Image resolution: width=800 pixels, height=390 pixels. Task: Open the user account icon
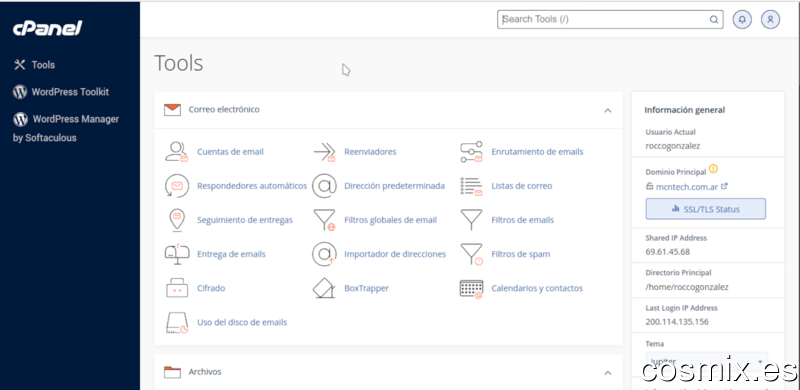770,20
